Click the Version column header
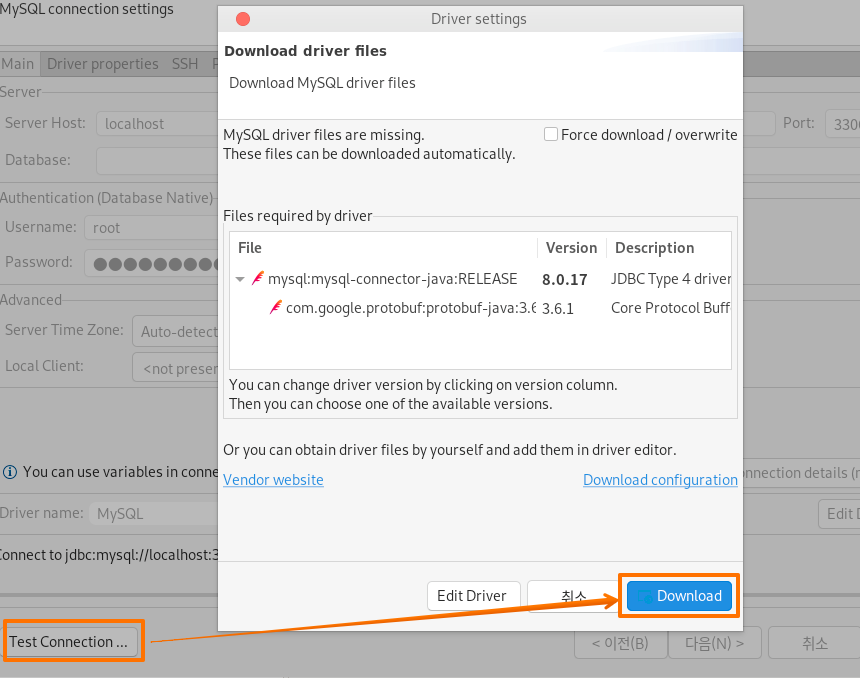860x678 pixels. pos(572,248)
